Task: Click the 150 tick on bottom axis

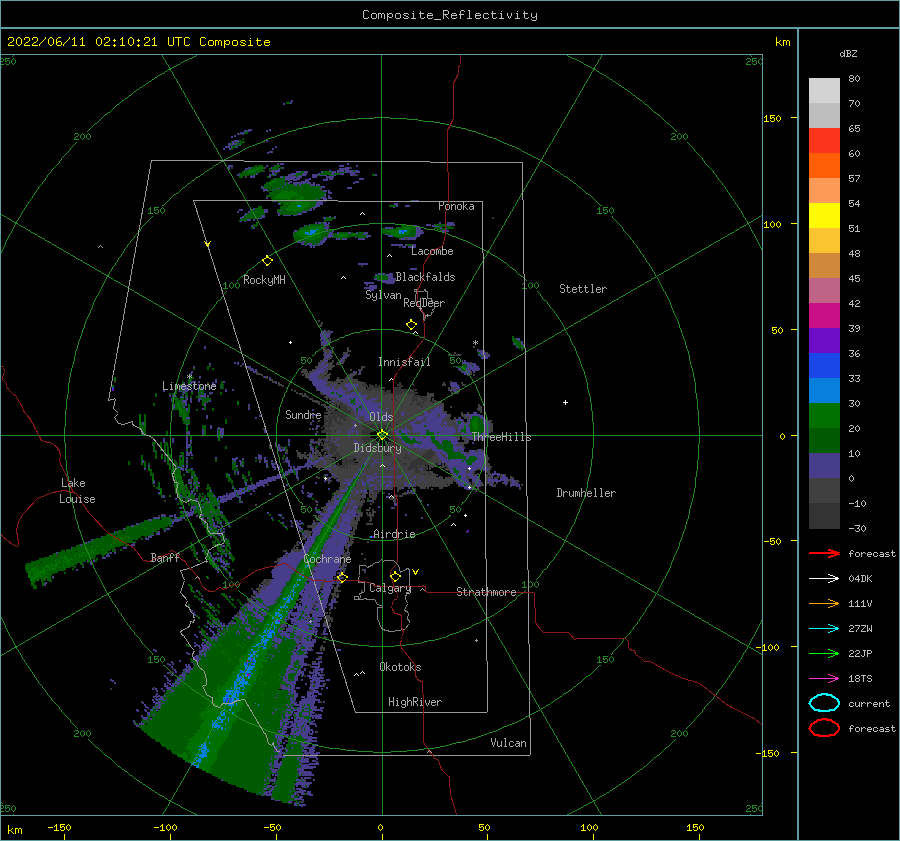Action: tap(695, 827)
